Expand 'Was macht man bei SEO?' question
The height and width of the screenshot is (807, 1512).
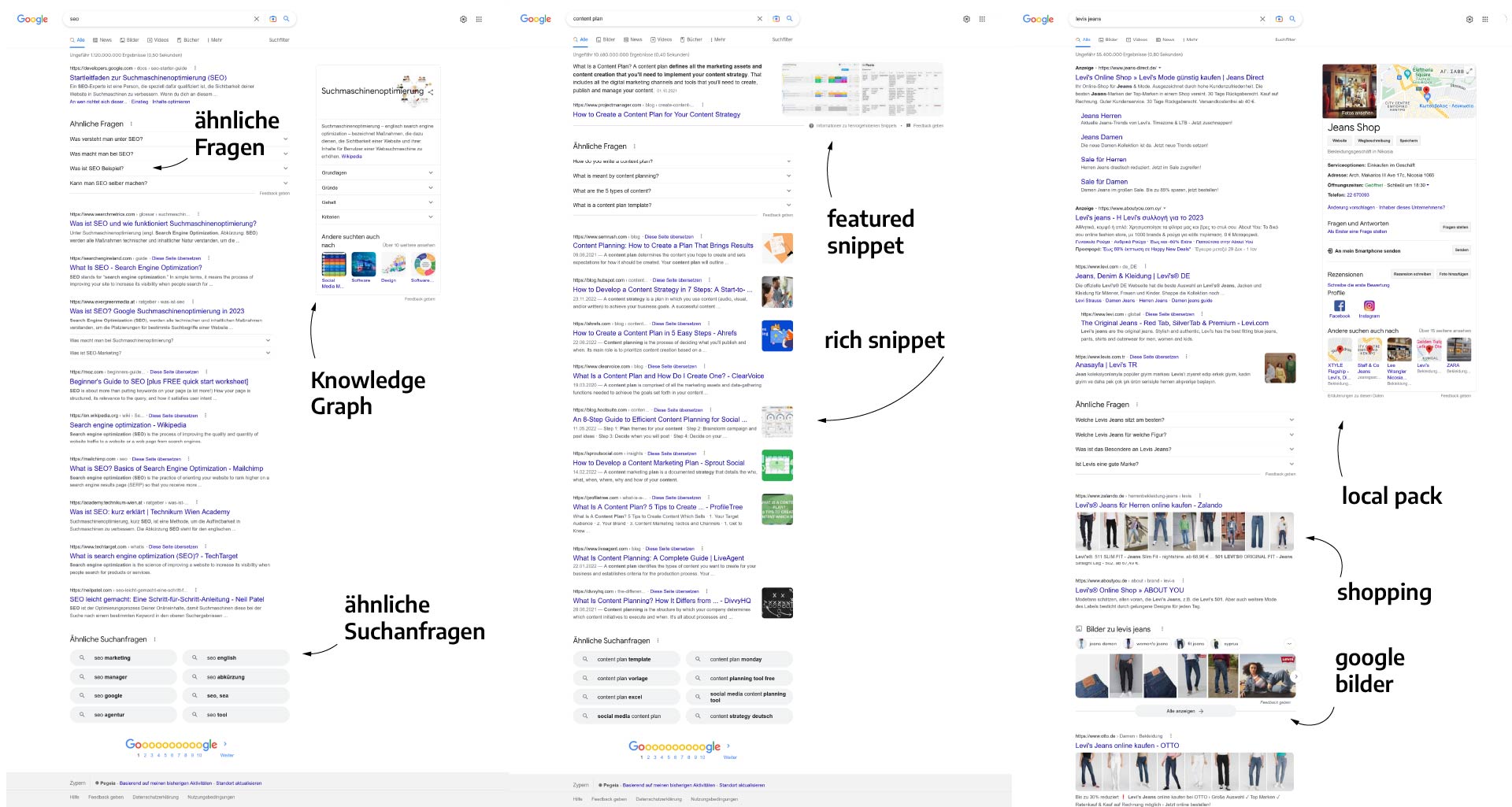tap(180, 154)
